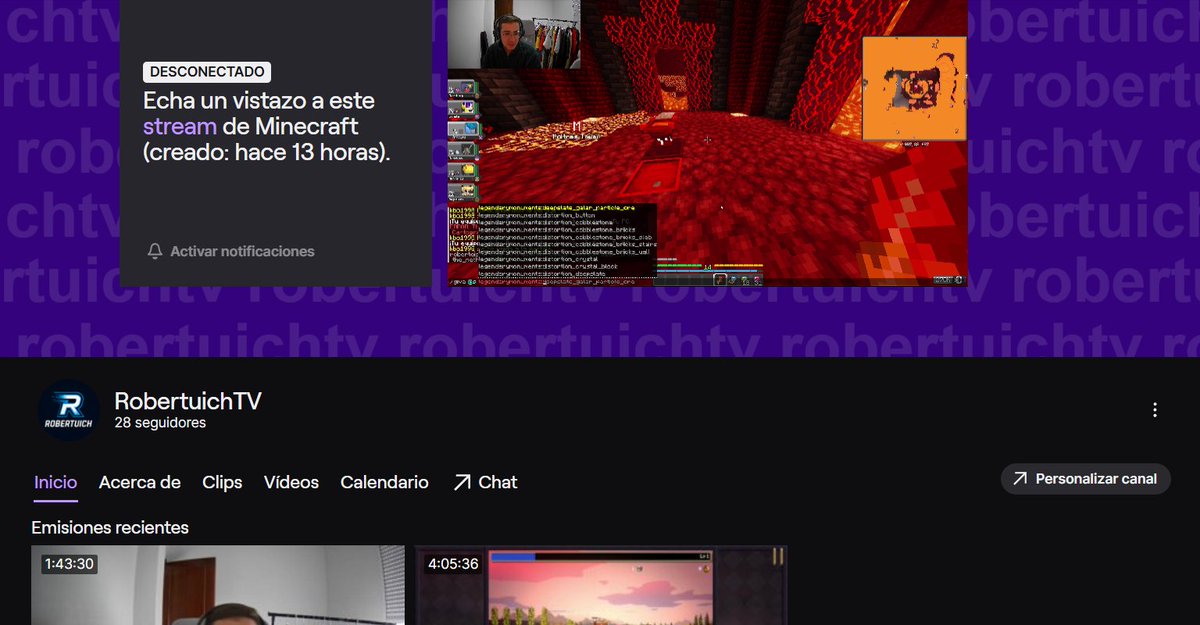
Task: Click the DESCONECTADO status badge
Action: coord(207,72)
